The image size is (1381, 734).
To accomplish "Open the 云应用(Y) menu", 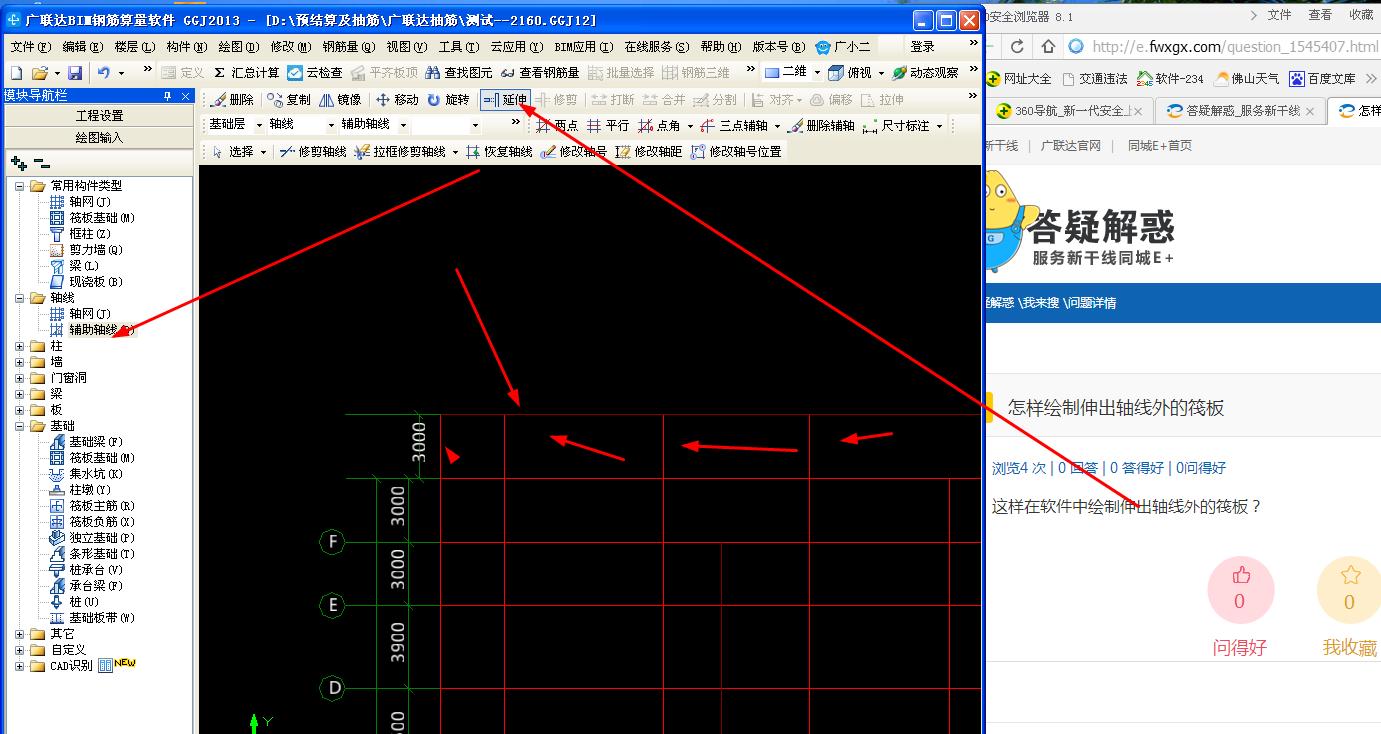I will (x=517, y=47).
